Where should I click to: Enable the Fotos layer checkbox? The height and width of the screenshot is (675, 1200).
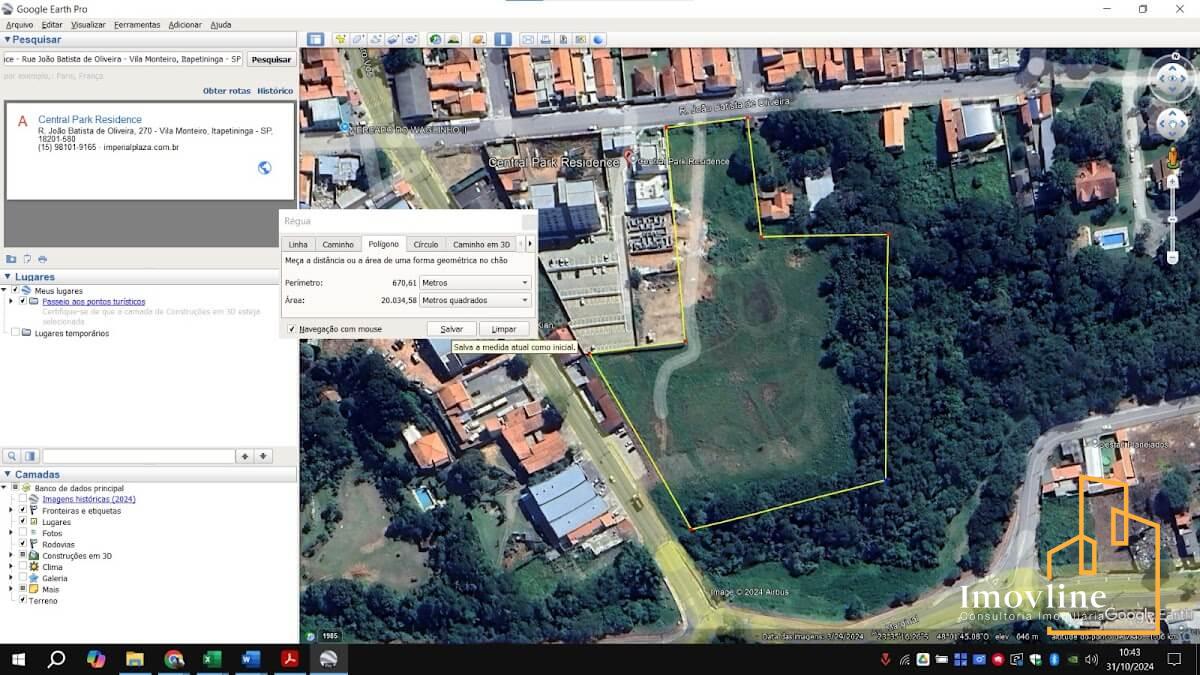coord(23,533)
